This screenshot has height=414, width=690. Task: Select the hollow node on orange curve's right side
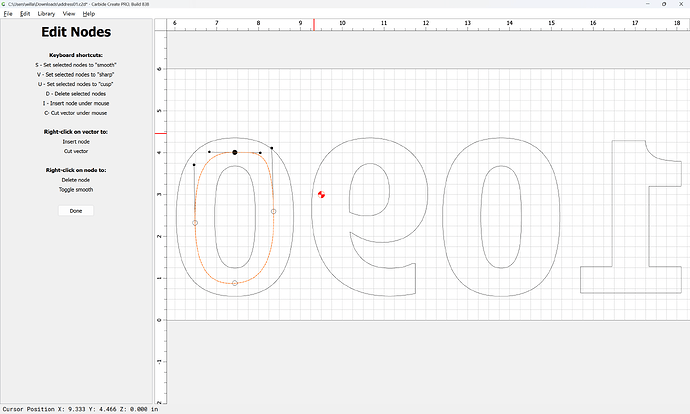[x=274, y=212]
